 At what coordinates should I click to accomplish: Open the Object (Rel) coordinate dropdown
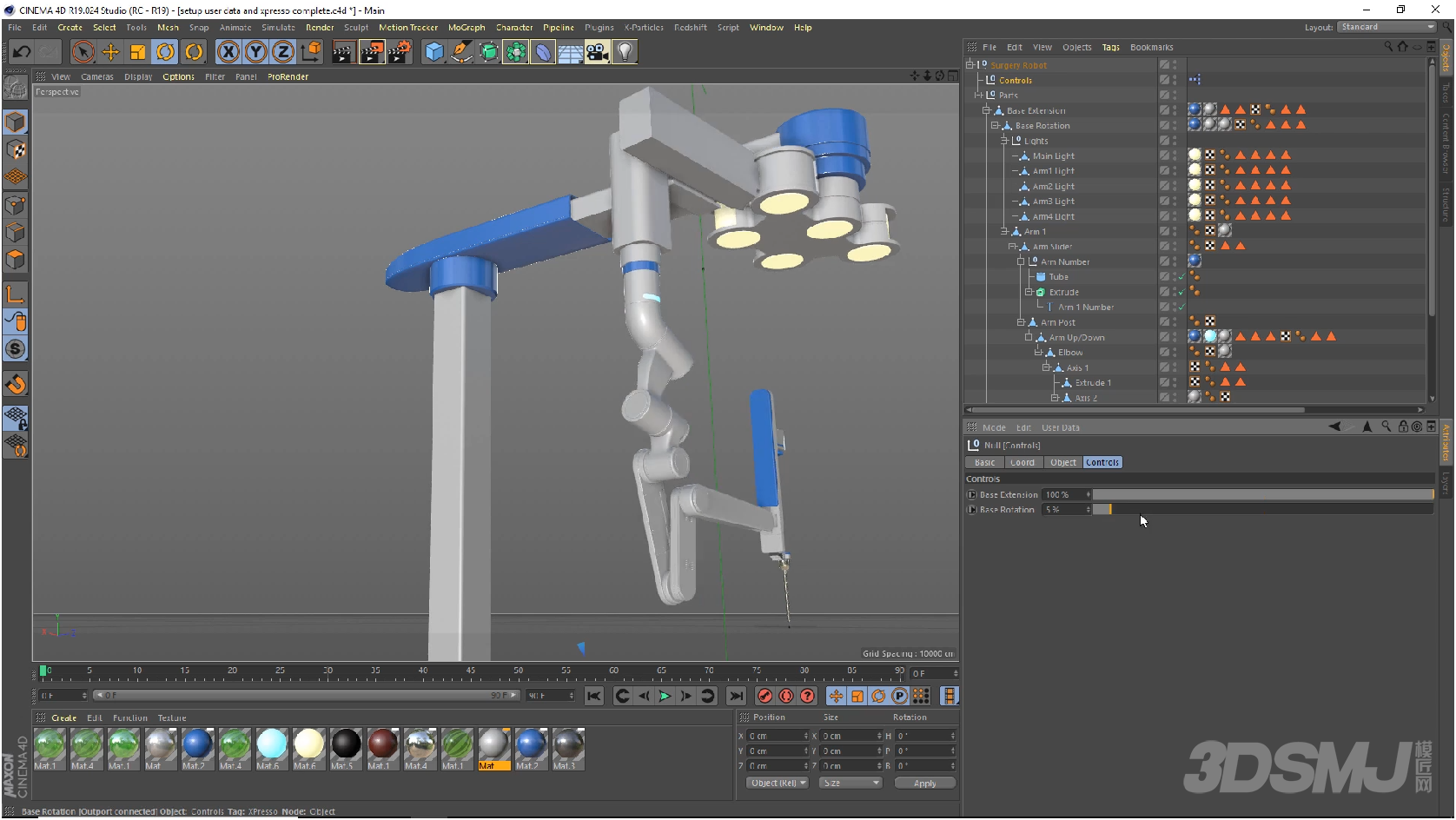point(778,783)
